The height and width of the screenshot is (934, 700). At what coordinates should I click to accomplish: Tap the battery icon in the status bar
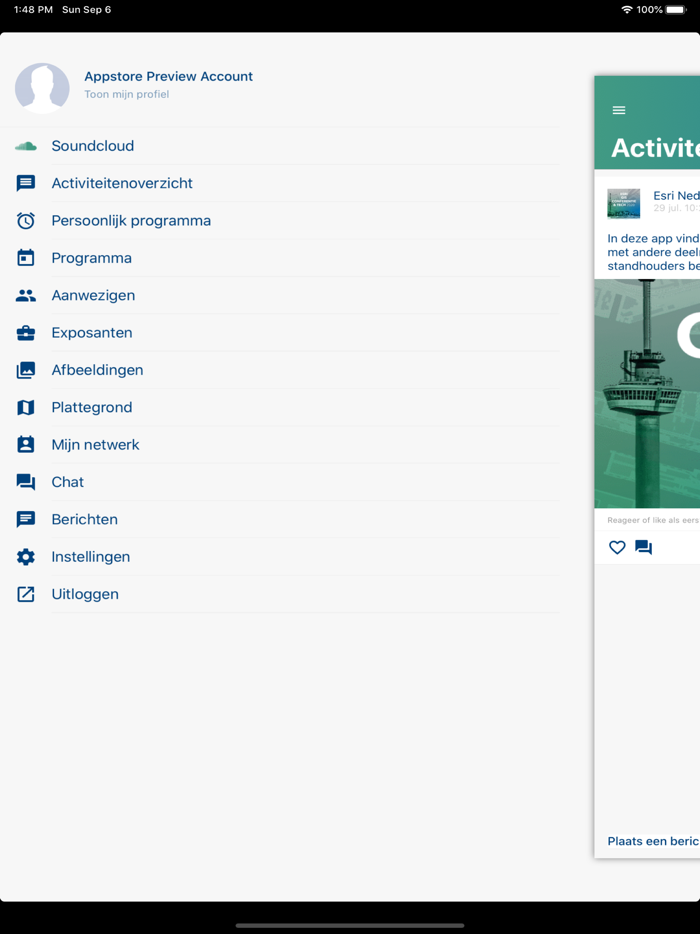[676, 10]
